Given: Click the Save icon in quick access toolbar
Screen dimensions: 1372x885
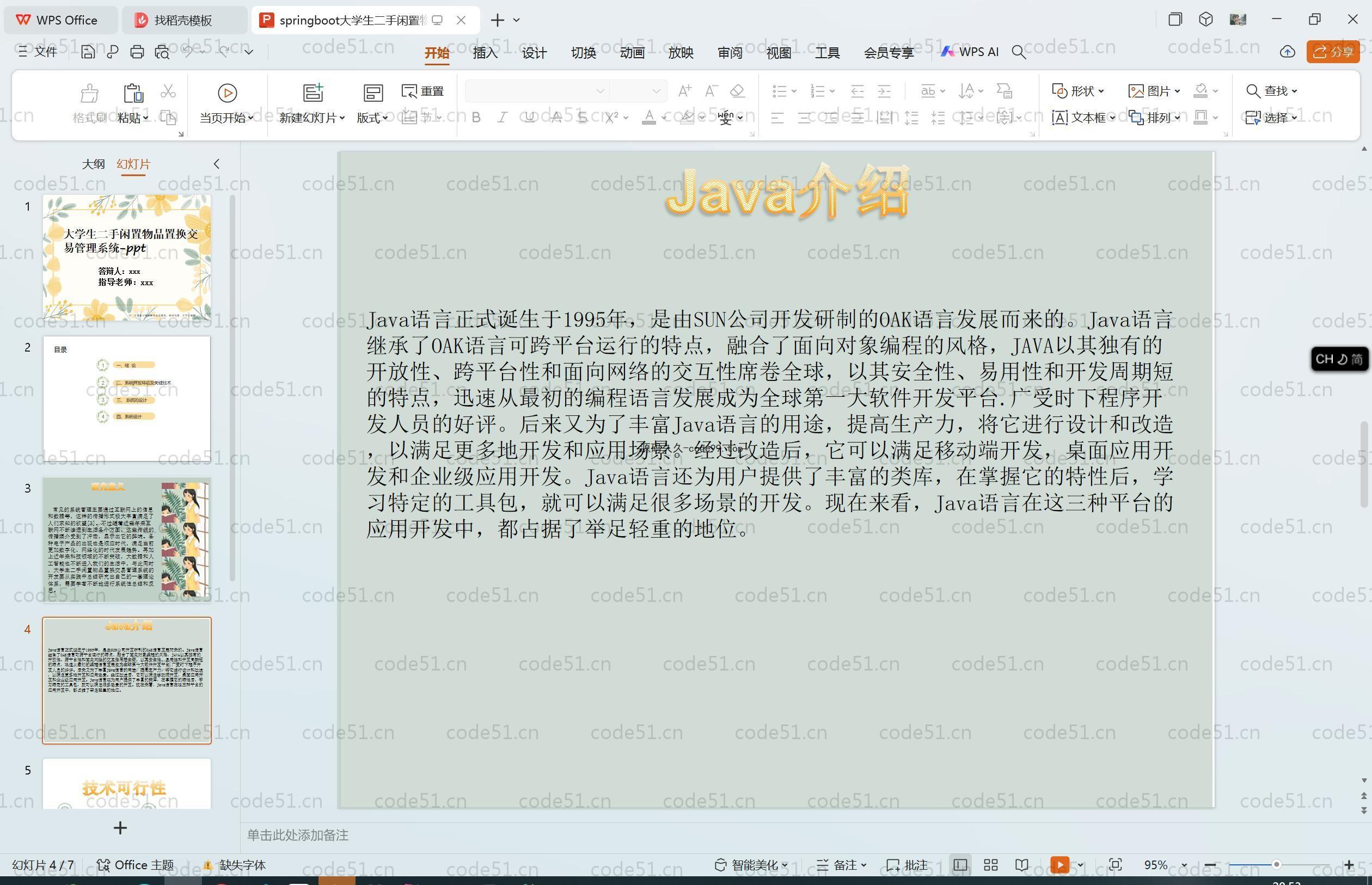Looking at the screenshot, I should pos(87,52).
